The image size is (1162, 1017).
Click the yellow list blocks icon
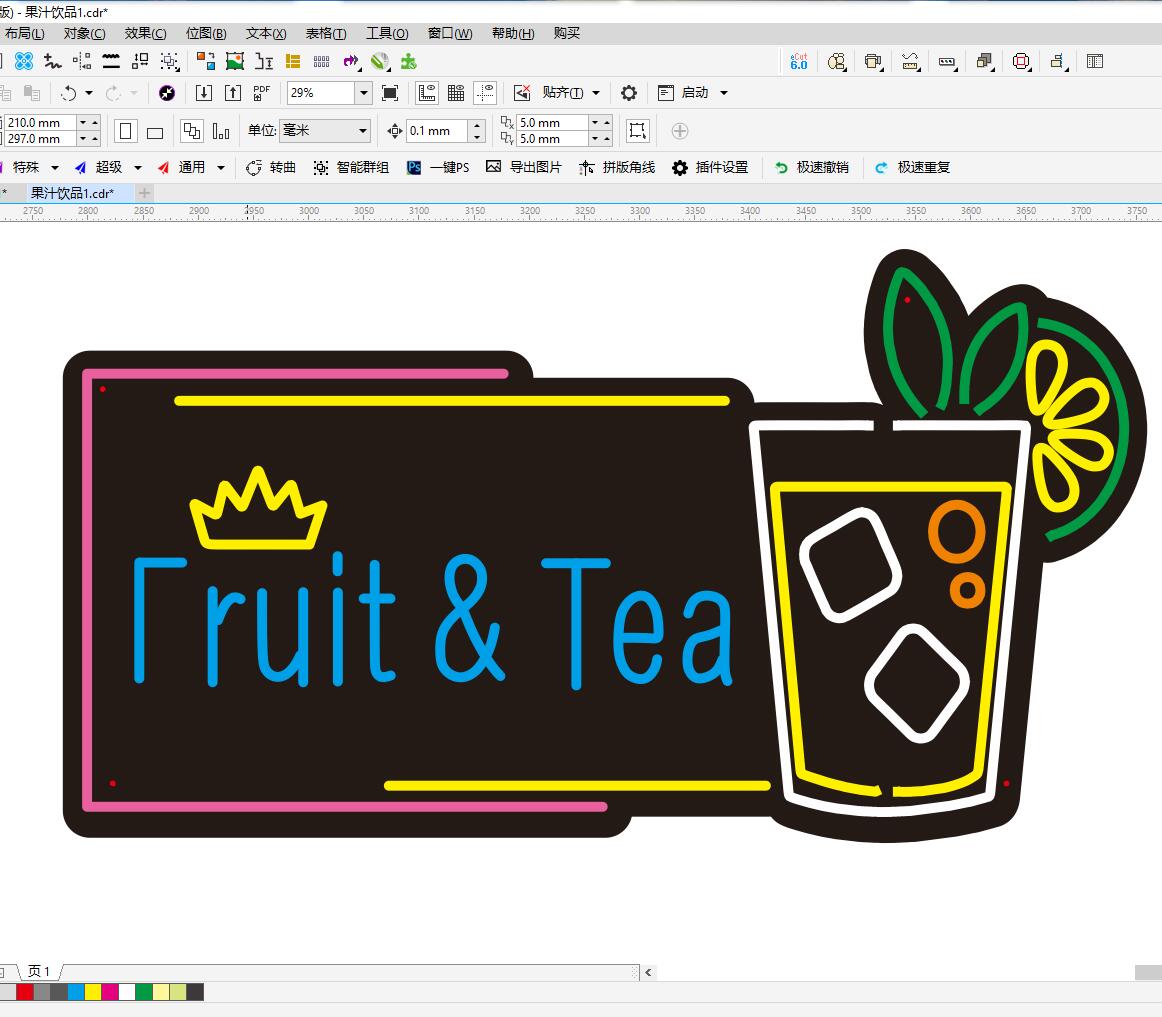pyautogui.click(x=293, y=62)
